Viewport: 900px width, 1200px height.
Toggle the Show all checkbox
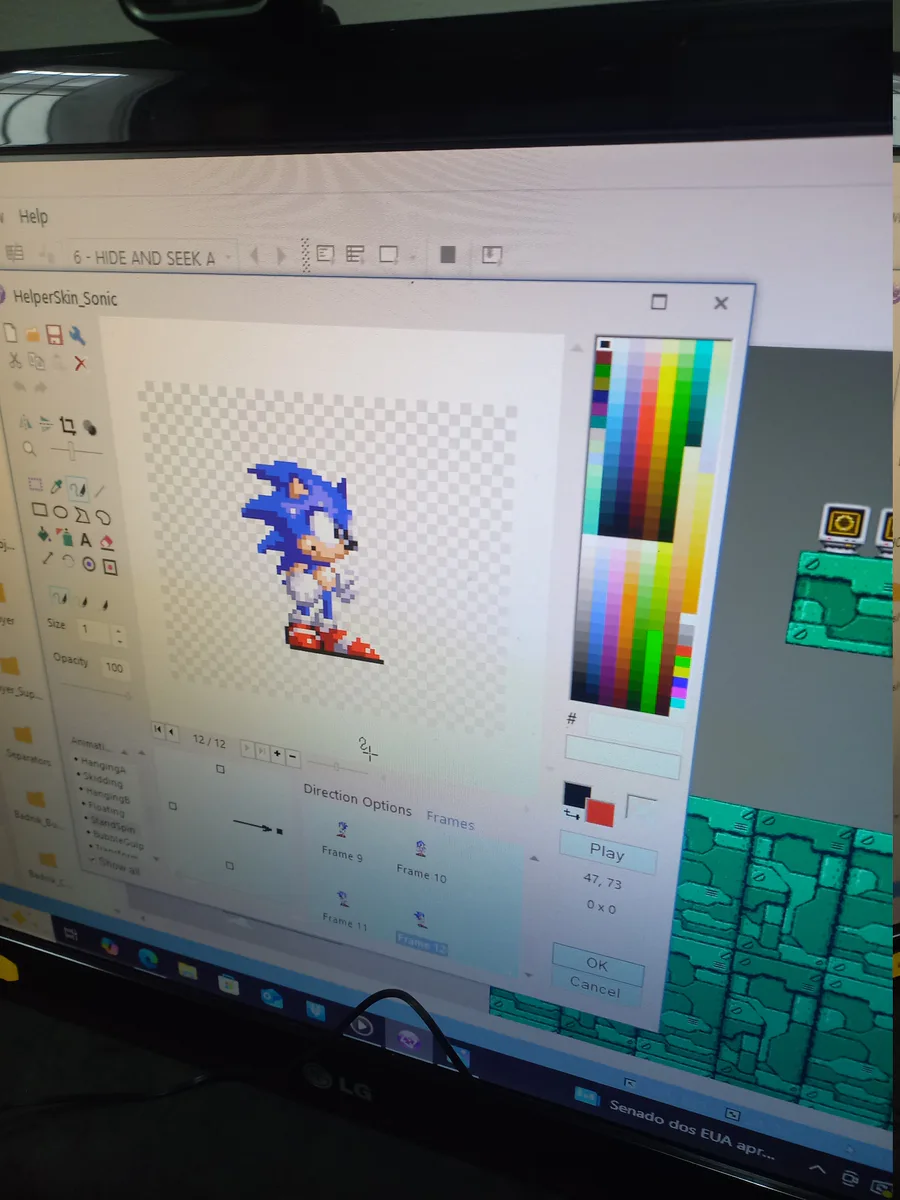pyautogui.click(x=114, y=869)
